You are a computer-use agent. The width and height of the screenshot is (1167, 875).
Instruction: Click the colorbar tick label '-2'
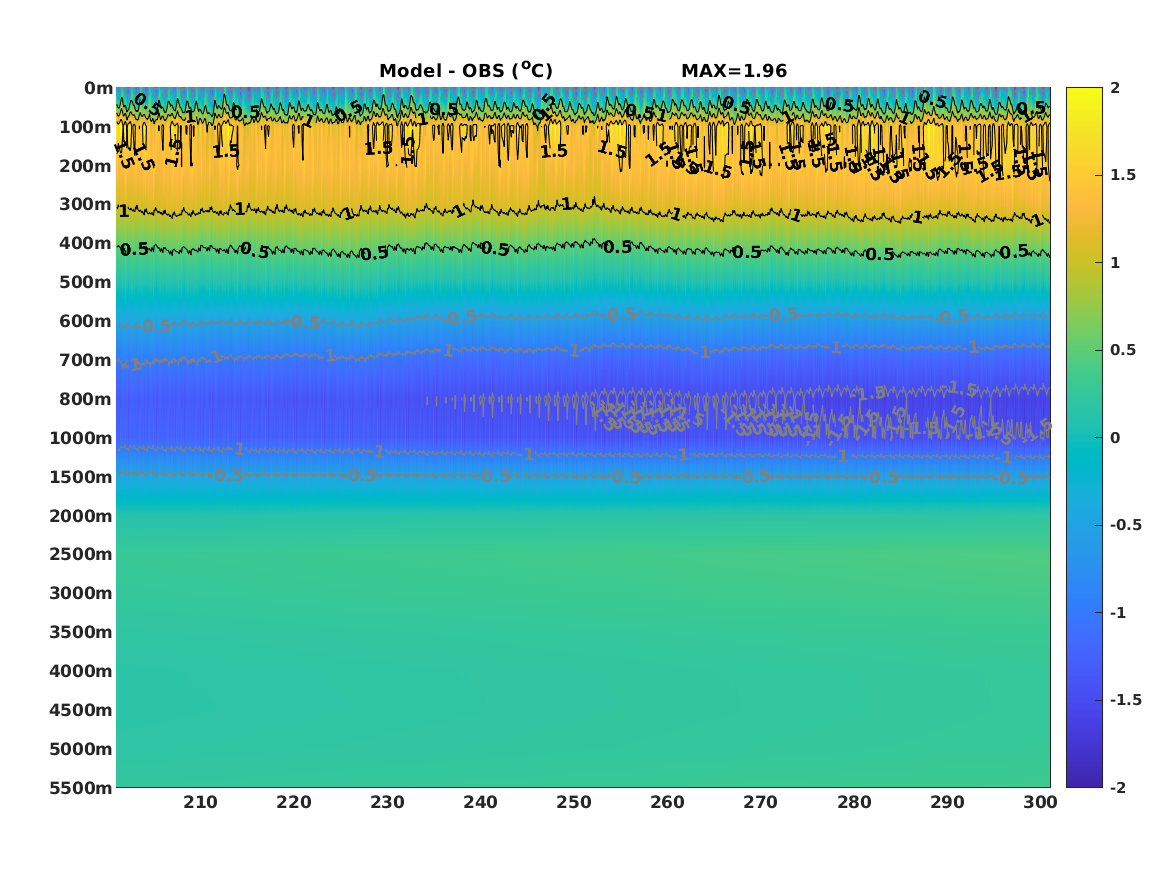pyautogui.click(x=1118, y=788)
